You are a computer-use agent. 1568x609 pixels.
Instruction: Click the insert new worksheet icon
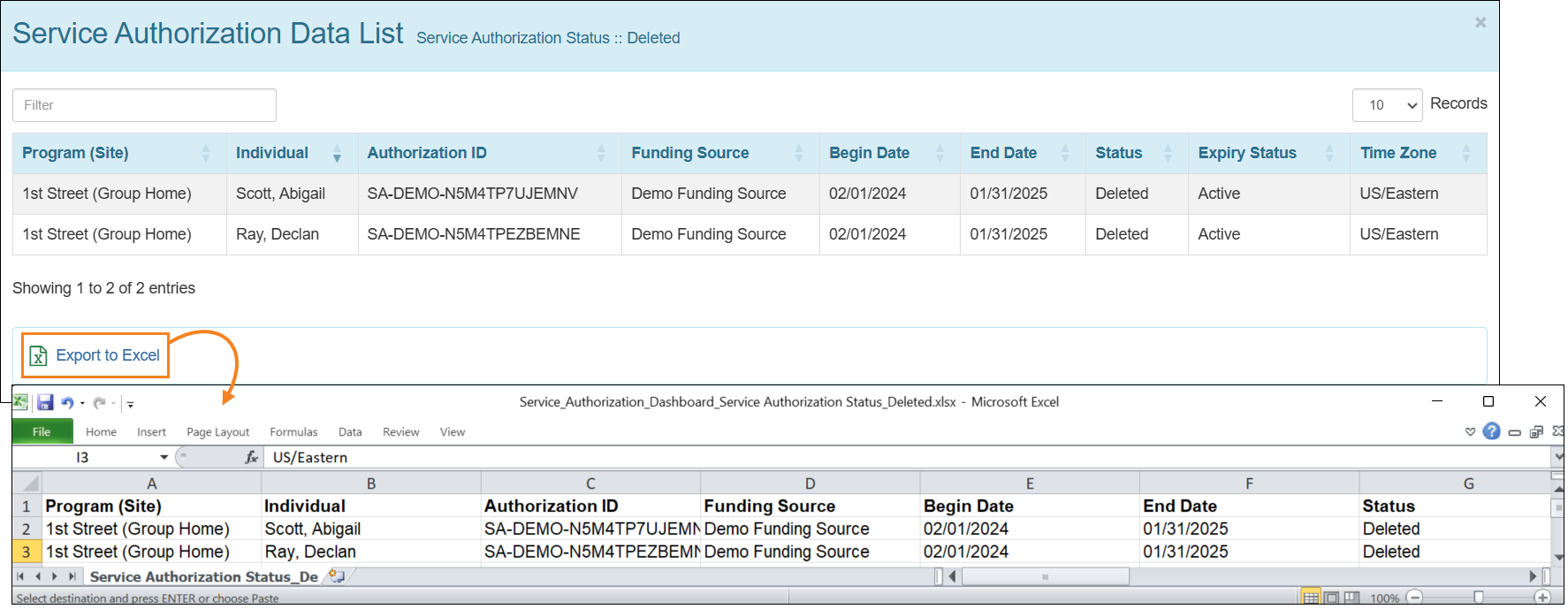[337, 576]
